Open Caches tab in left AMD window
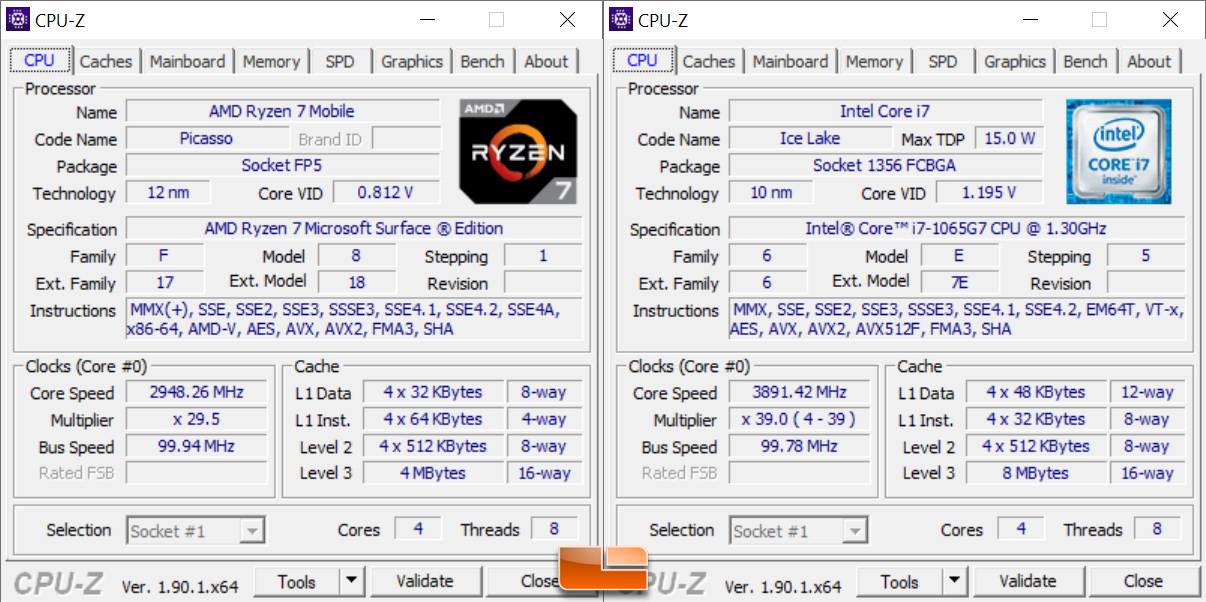 106,61
